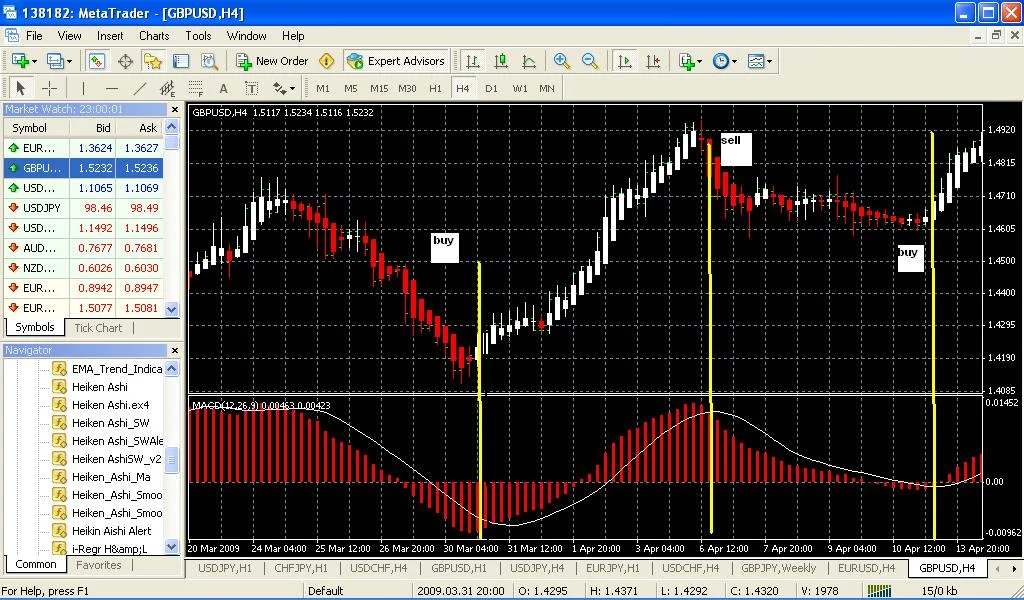Open the File menu
The width and height of the screenshot is (1024, 600).
point(34,36)
